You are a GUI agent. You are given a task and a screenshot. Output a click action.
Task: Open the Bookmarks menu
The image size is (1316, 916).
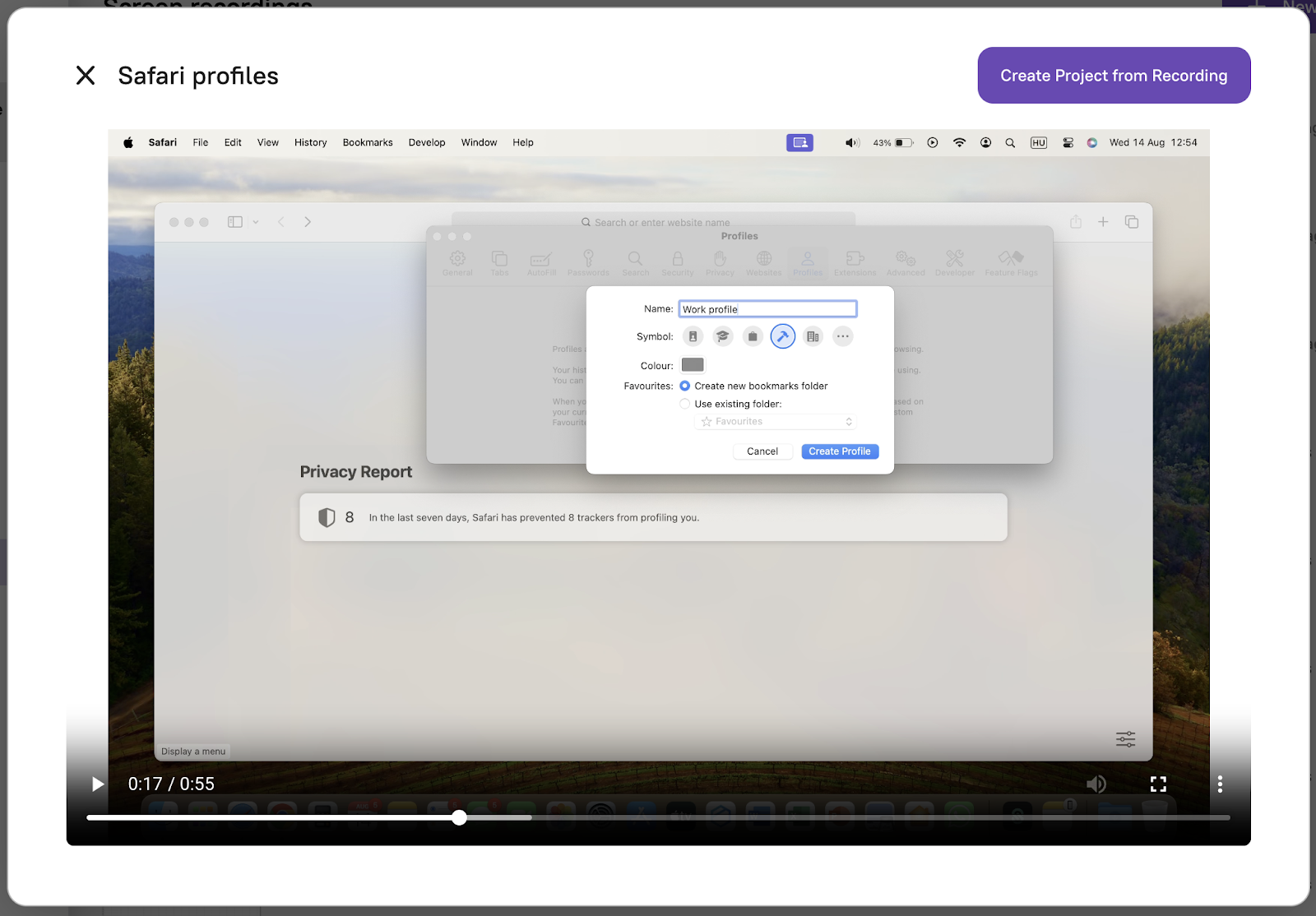point(368,142)
